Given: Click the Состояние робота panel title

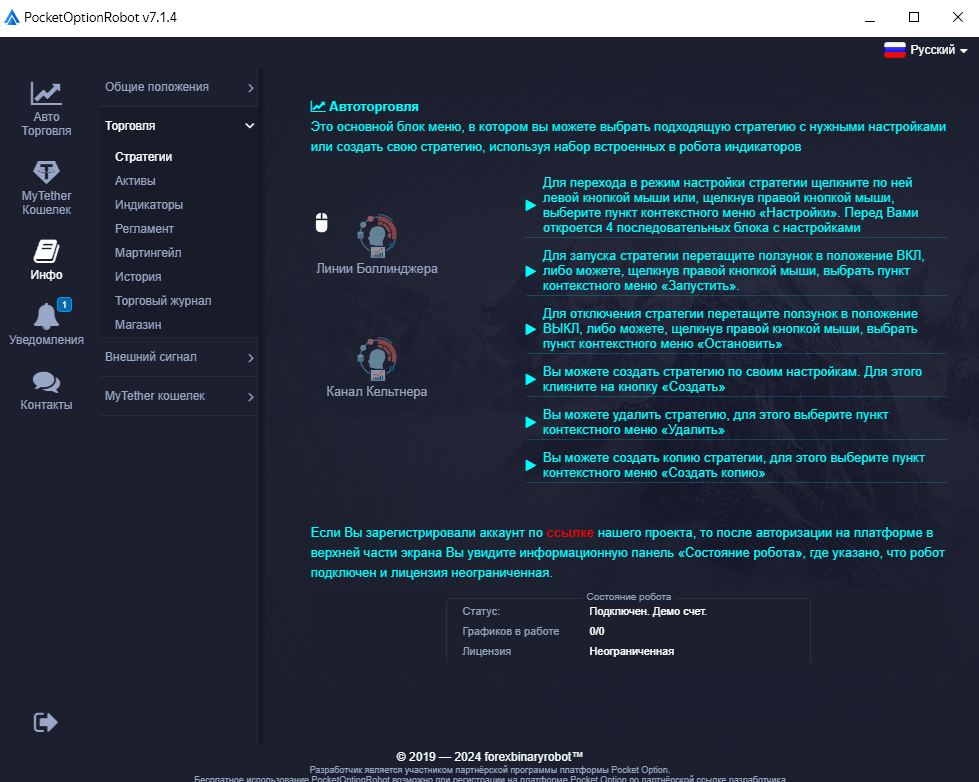Looking at the screenshot, I should pos(629,597).
